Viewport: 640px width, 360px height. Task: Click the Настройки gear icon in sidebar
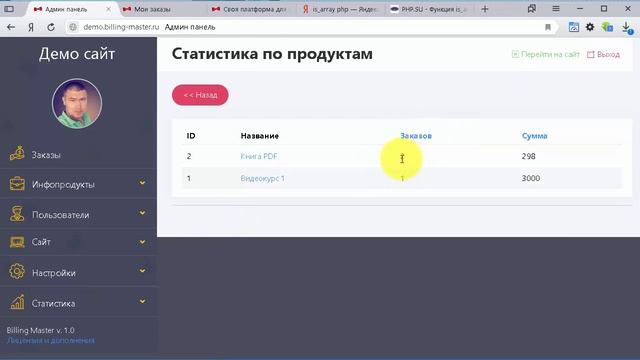tap(17, 271)
